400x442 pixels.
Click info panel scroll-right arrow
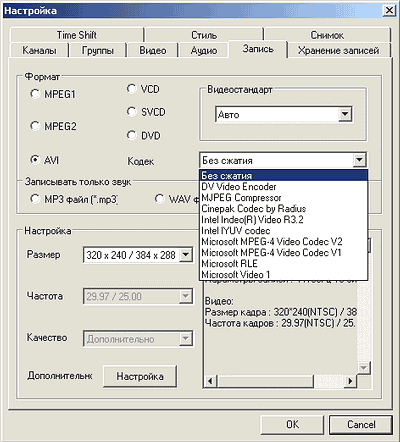click(350, 381)
